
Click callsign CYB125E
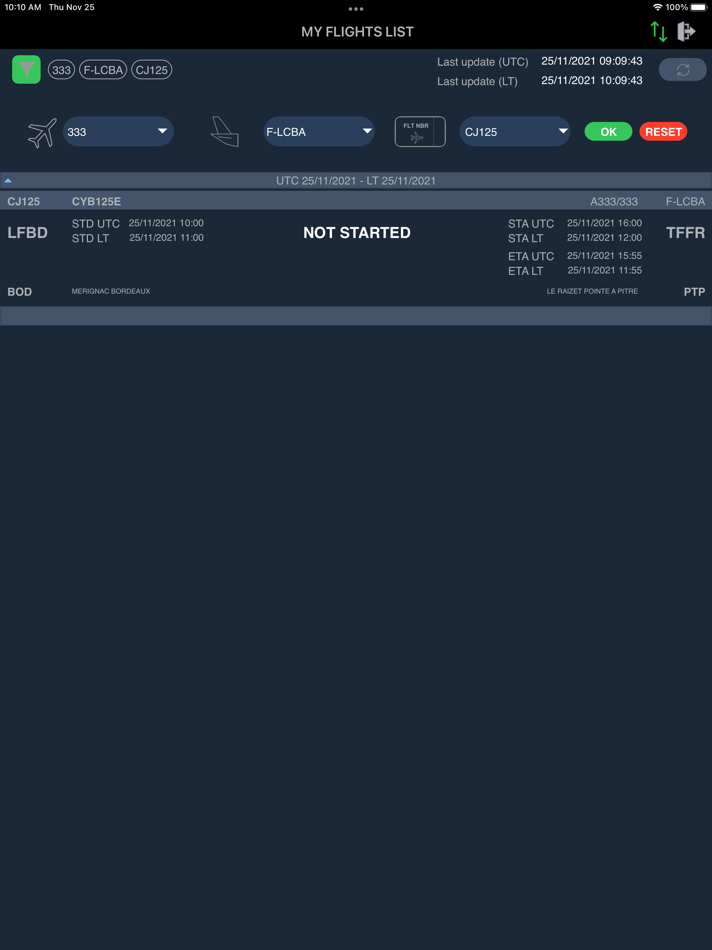pyautogui.click(x=96, y=201)
